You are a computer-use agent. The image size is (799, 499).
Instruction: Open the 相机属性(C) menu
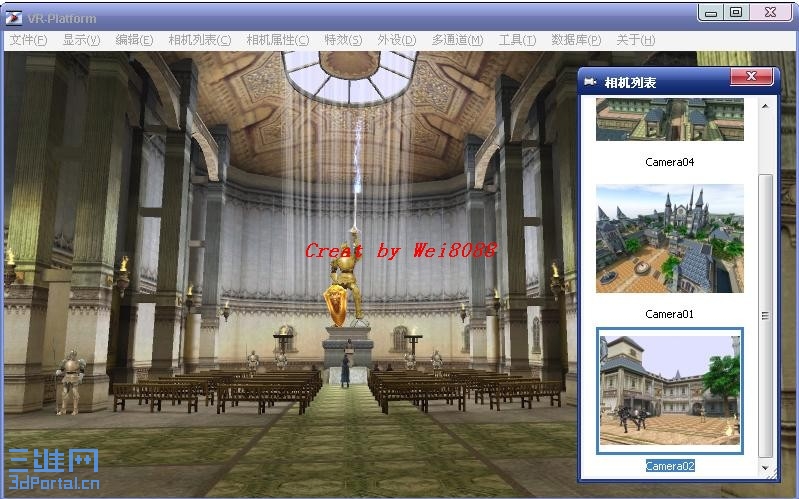(x=278, y=40)
